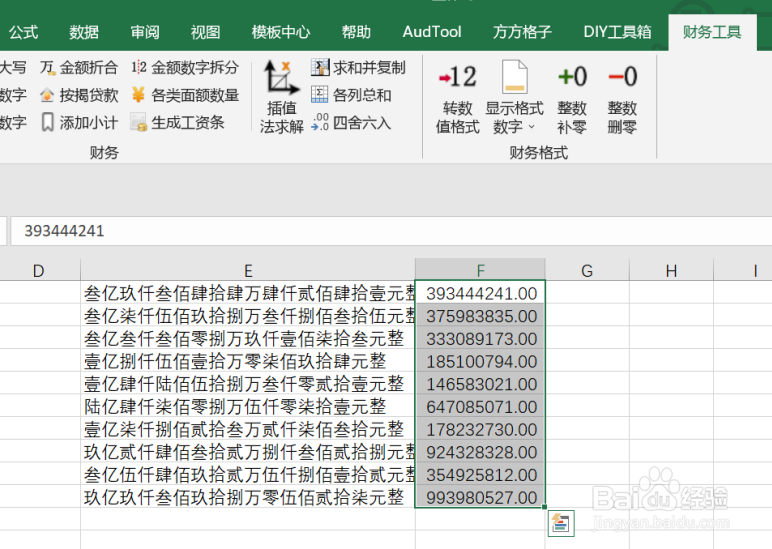Screen dimensions: 772x549
Task: Select cell containing 185100794.00
Action: coord(481,361)
